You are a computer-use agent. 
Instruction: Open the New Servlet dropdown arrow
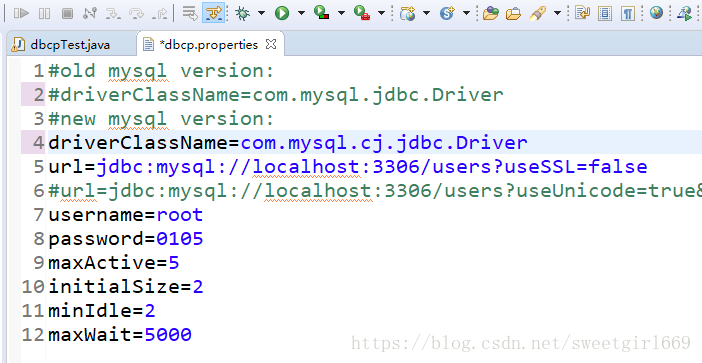(x=466, y=13)
